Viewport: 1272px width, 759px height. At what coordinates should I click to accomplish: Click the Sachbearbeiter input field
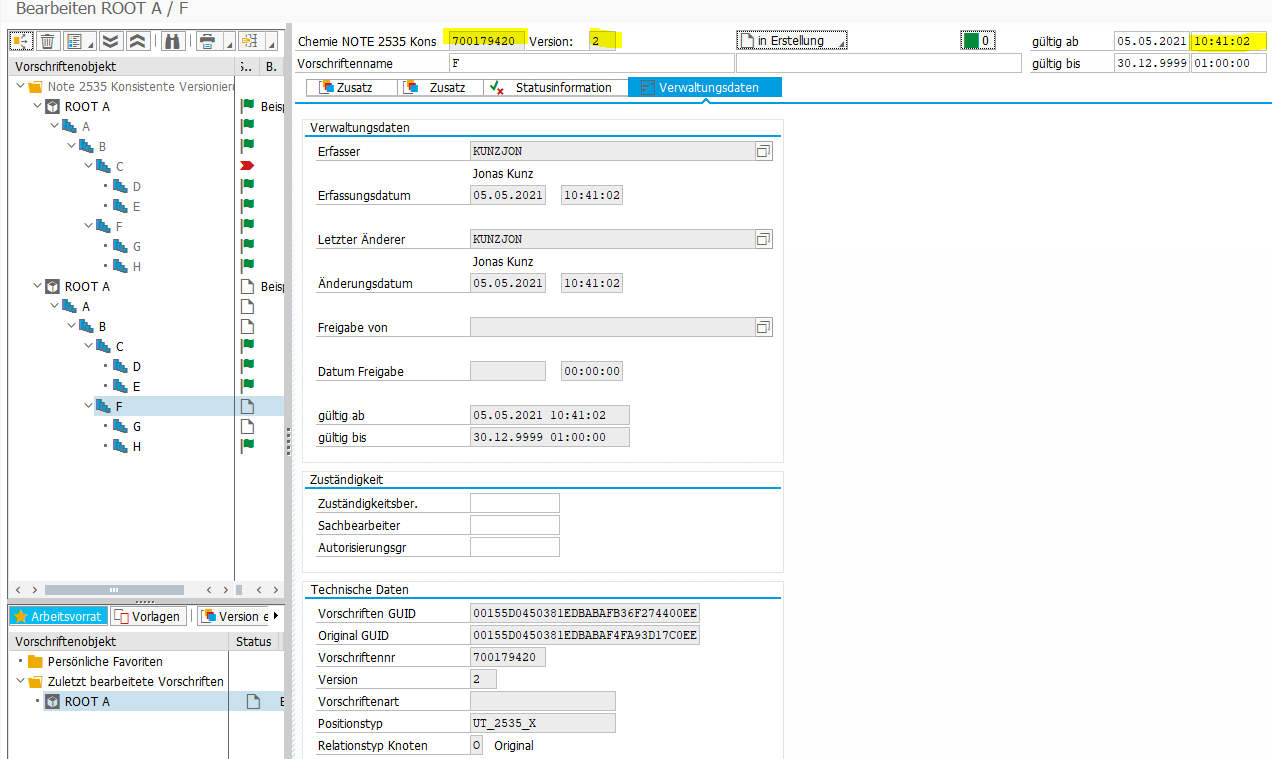(x=514, y=525)
